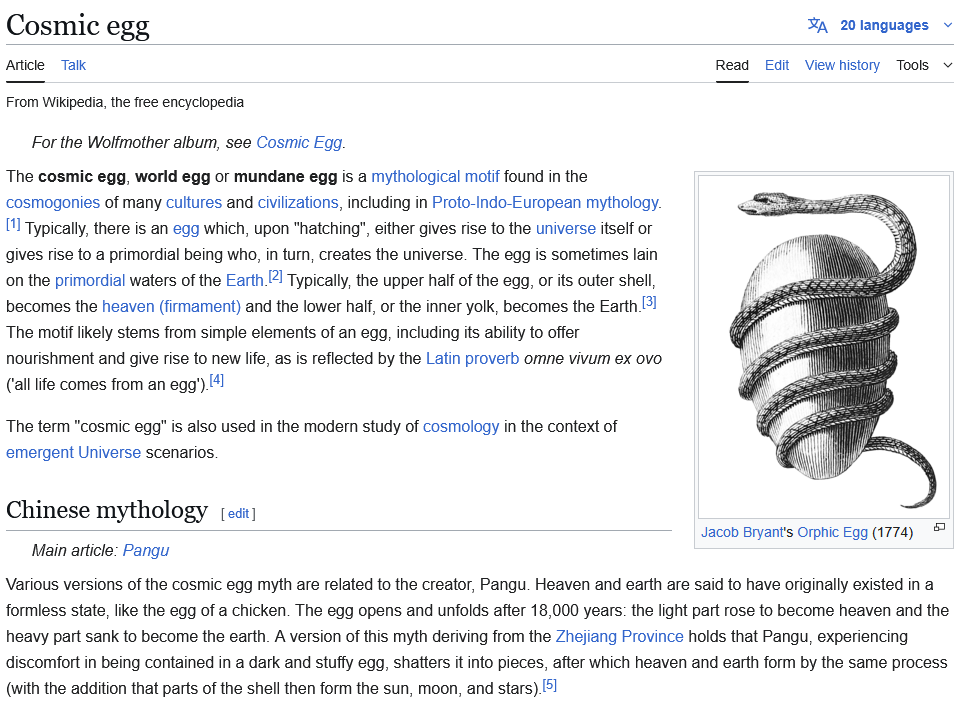Open the emergent Universe link
The width and height of the screenshot is (980, 718).
[x=74, y=452]
